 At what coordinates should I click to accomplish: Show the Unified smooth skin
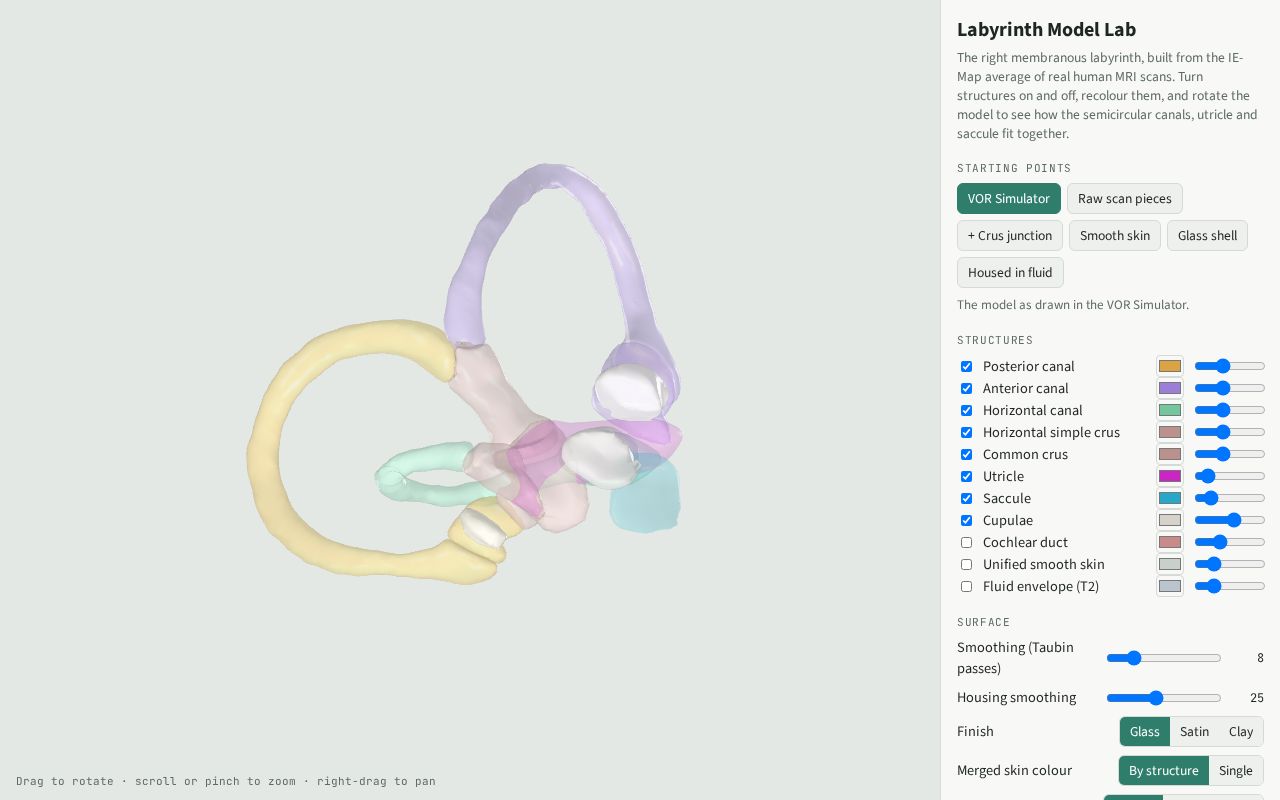[966, 564]
